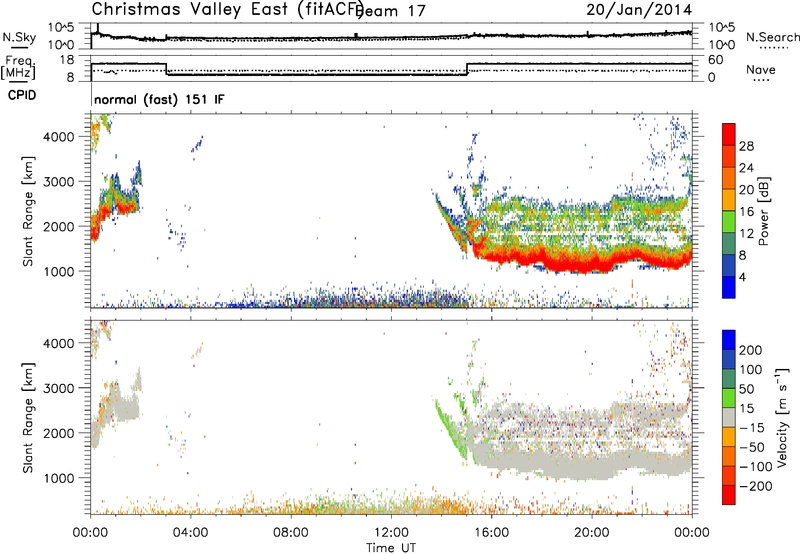Image resolution: width=800 pixels, height=554 pixels.
Task: Click the 'normal (fast) 151 IF' text
Action: (159, 99)
